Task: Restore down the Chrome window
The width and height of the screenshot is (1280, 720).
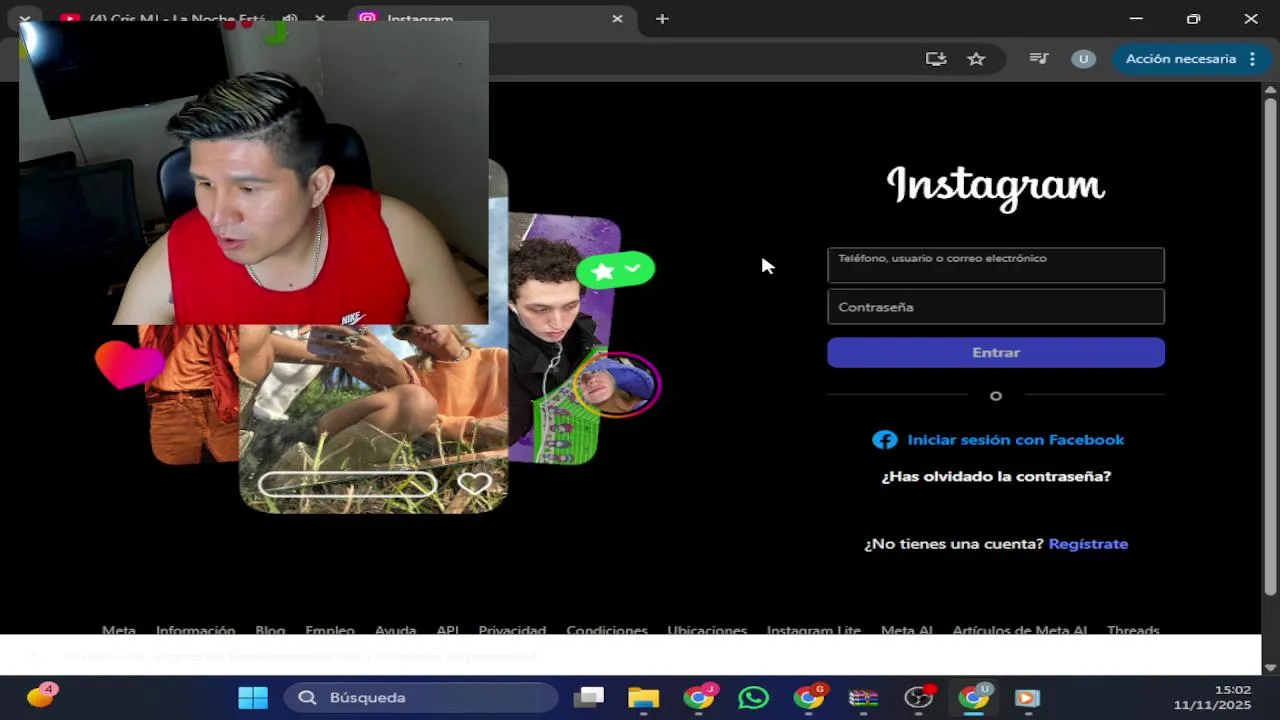Action: pyautogui.click(x=1193, y=18)
